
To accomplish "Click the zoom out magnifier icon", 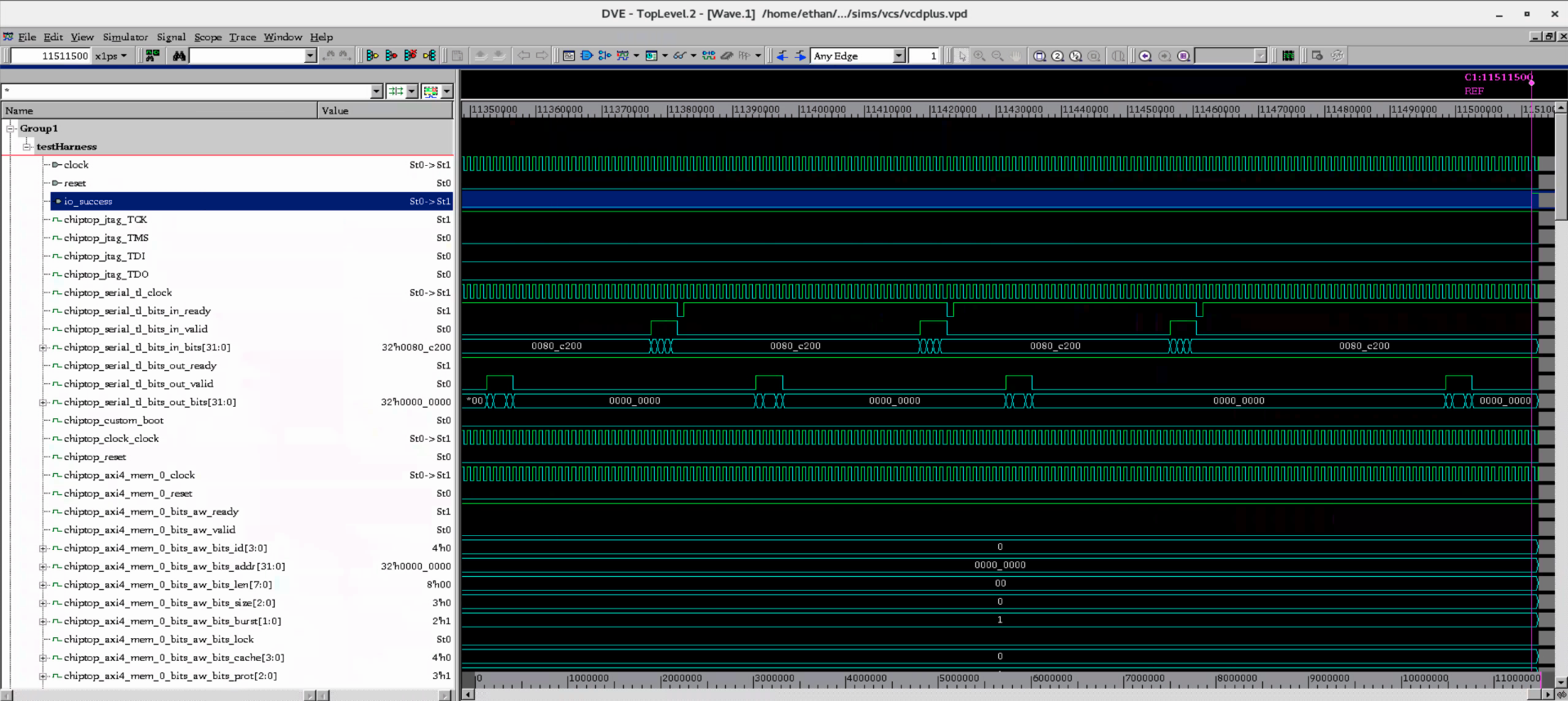I will coord(997,56).
